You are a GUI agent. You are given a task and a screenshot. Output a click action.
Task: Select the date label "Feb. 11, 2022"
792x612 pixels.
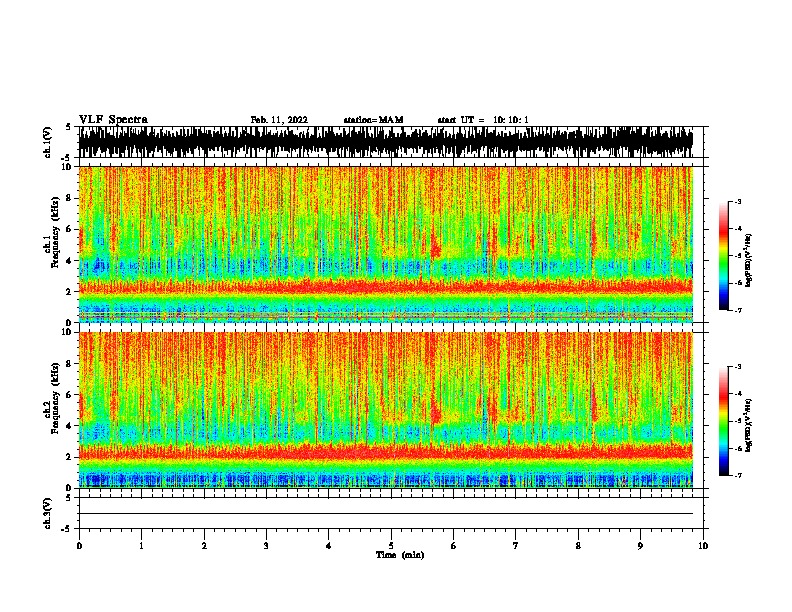279,120
